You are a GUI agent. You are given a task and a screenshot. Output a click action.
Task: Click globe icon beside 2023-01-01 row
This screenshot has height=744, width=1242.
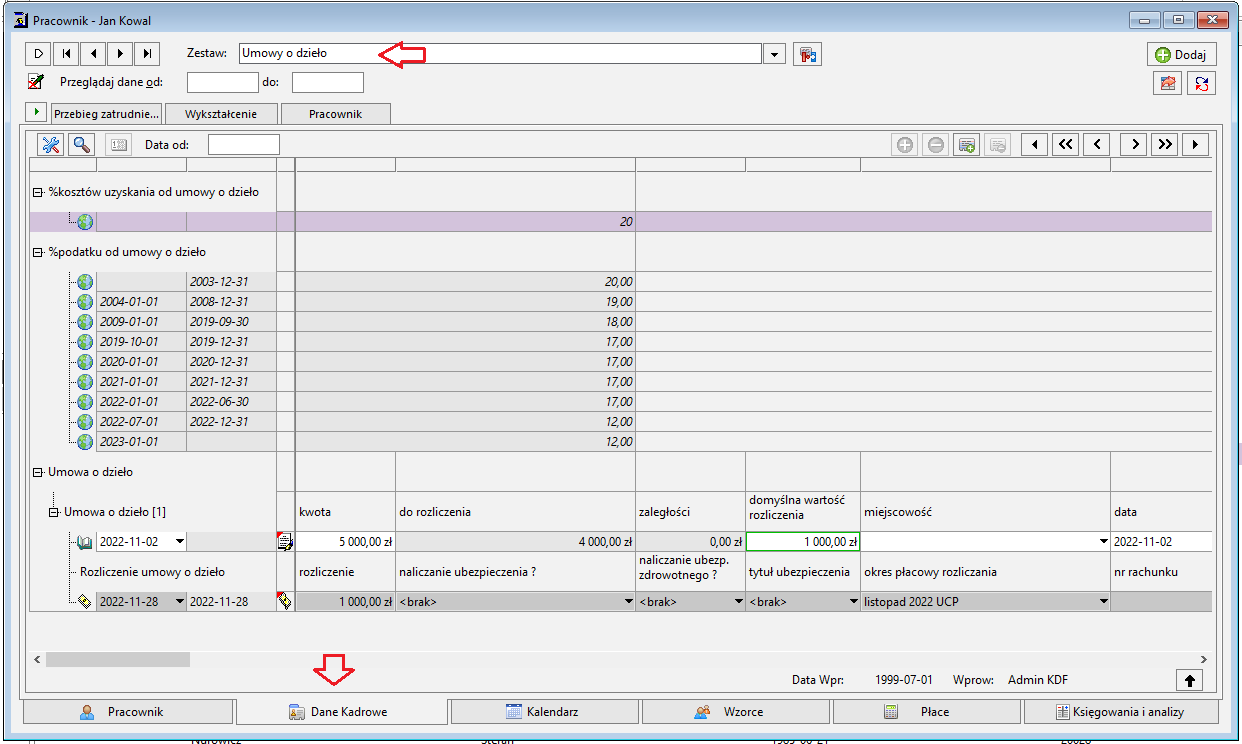85,442
